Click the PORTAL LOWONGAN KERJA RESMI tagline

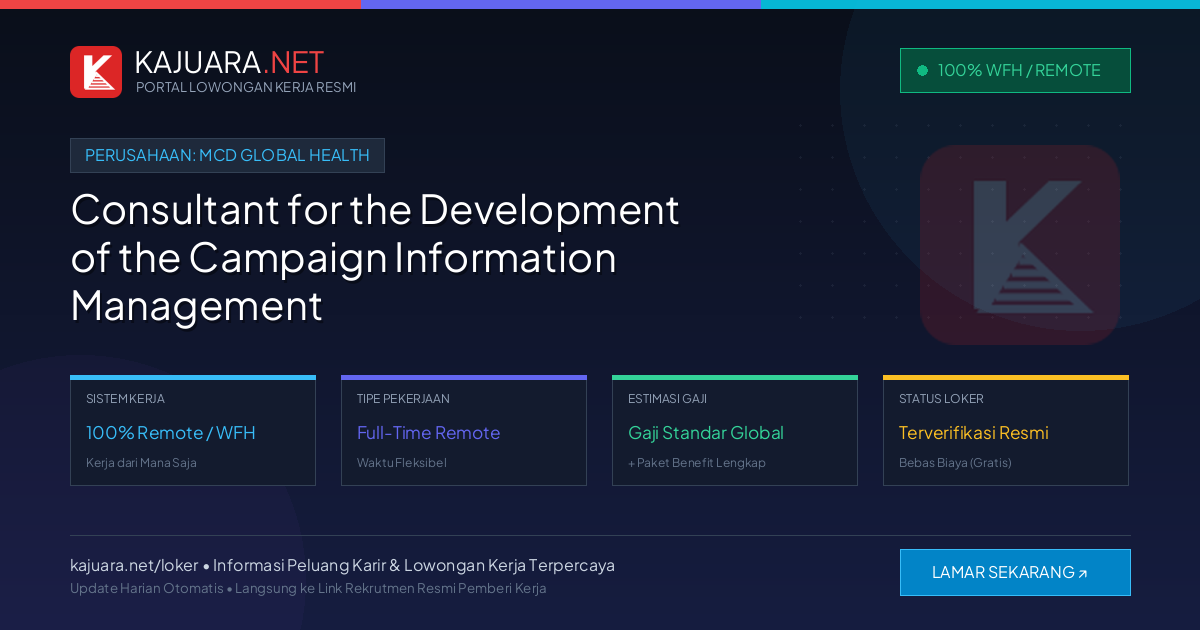246,87
